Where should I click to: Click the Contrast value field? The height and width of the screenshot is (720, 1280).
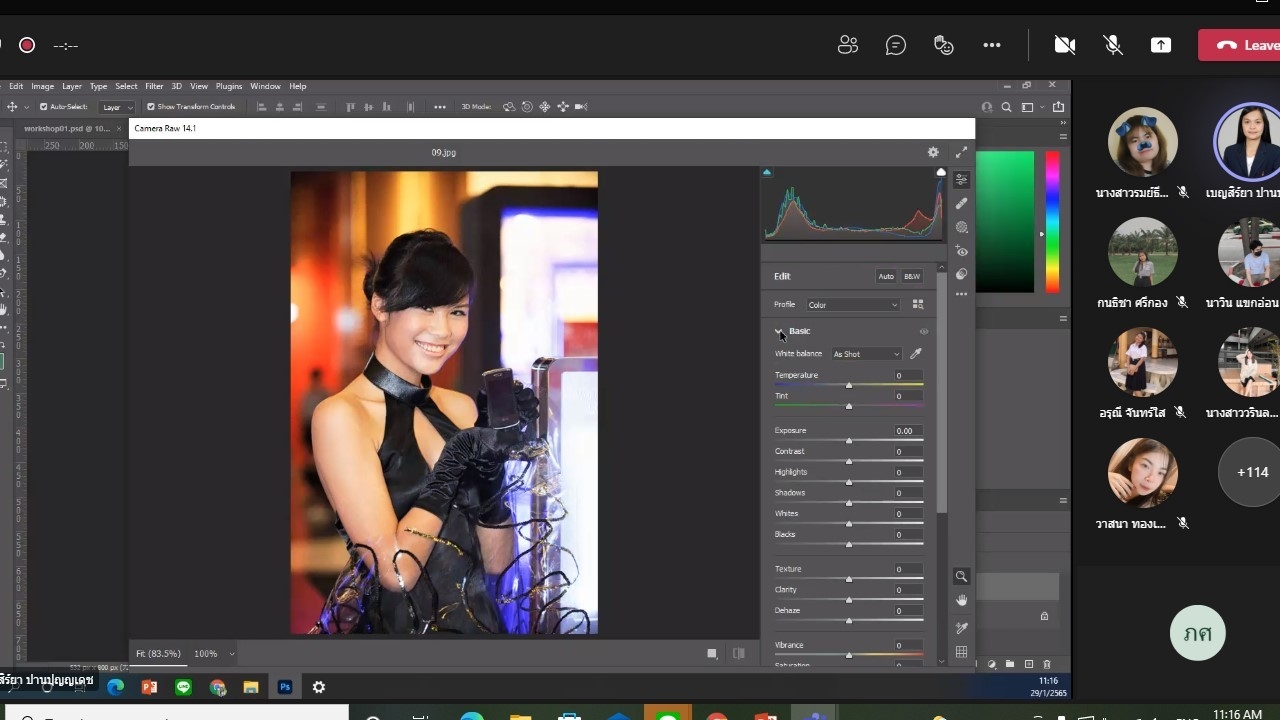906,451
